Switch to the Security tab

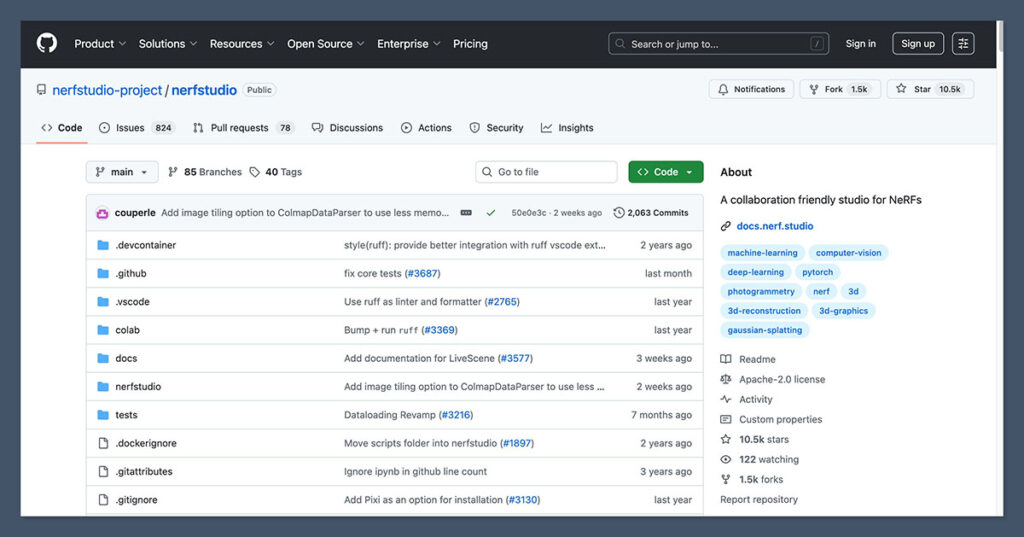497,128
